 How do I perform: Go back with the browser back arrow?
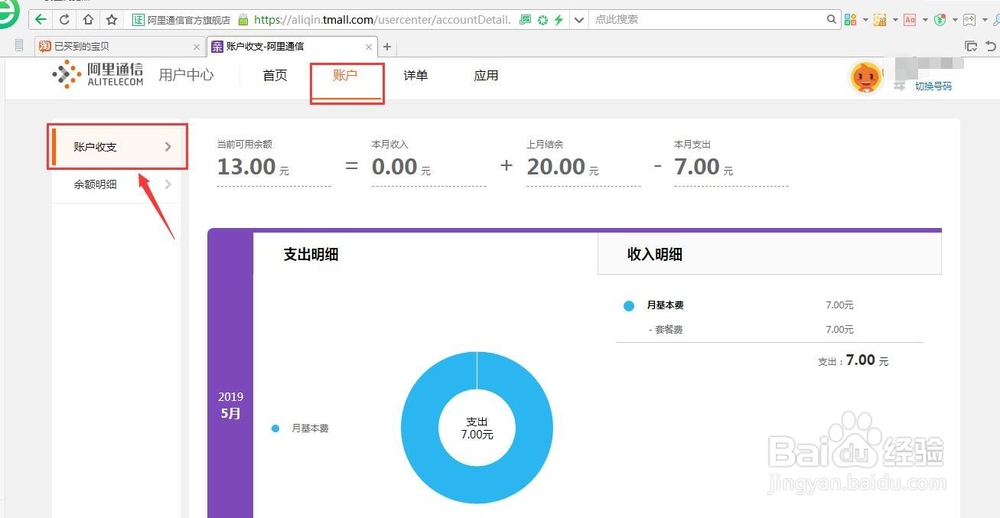[x=41, y=20]
